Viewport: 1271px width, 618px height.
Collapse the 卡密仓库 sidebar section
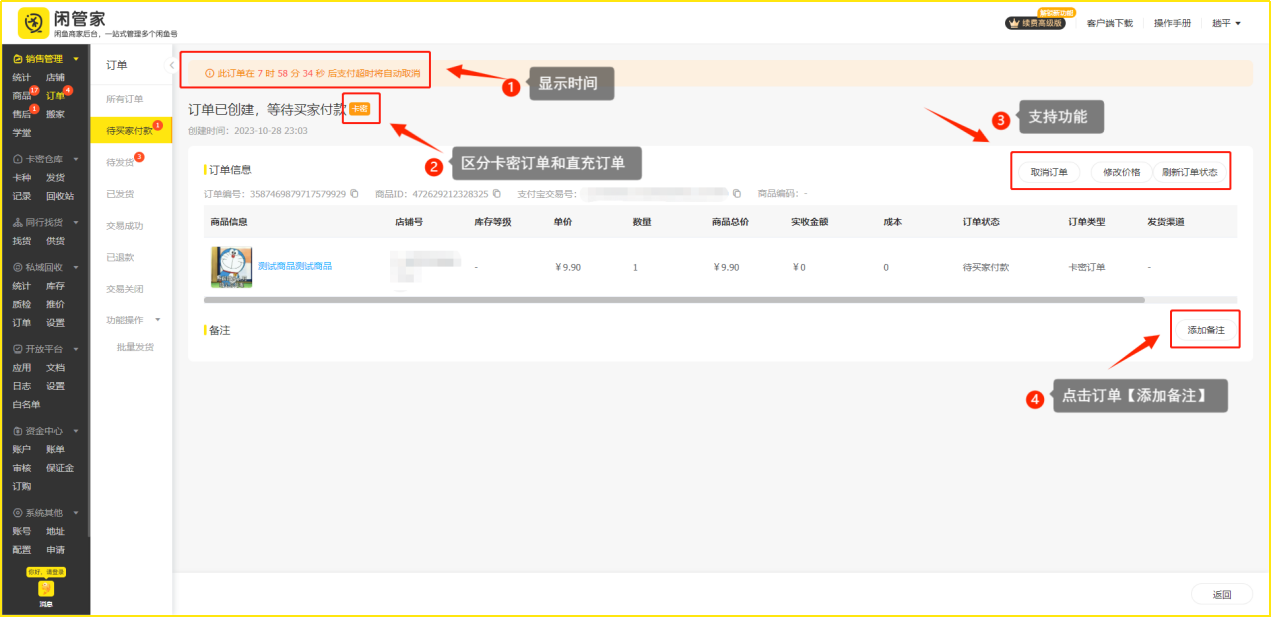point(75,159)
